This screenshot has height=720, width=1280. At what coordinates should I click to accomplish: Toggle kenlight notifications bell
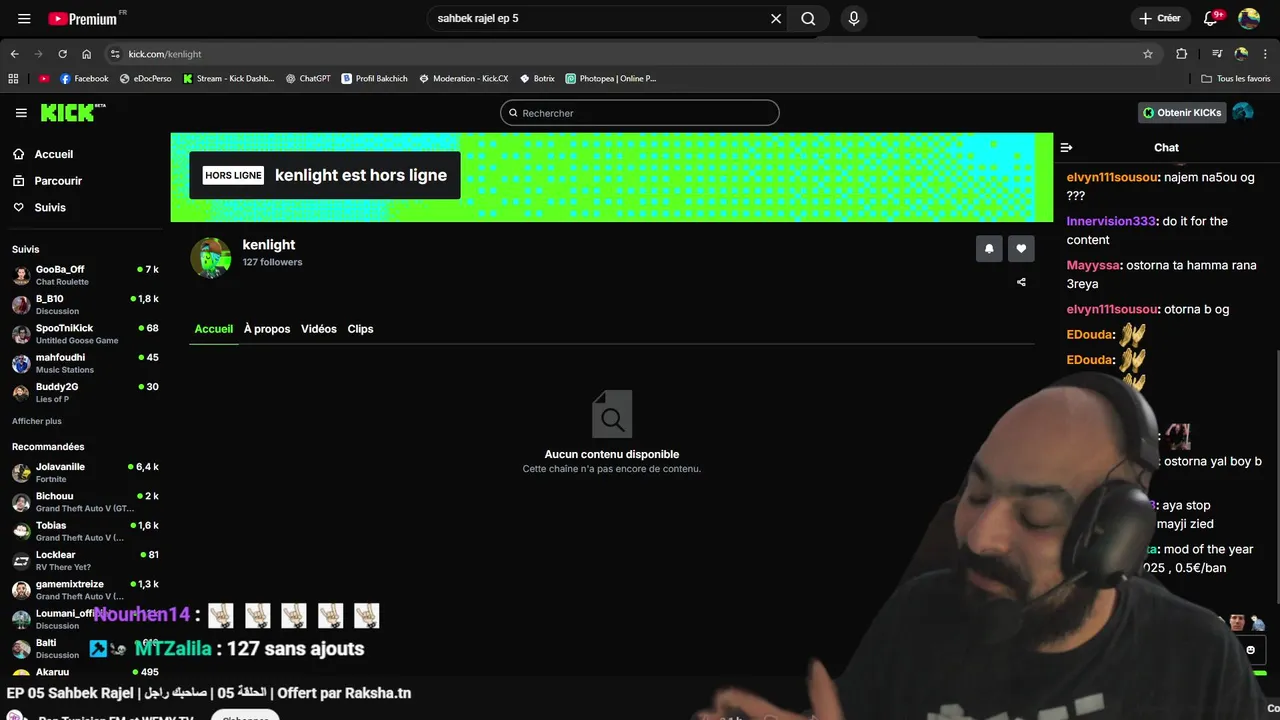click(x=989, y=249)
